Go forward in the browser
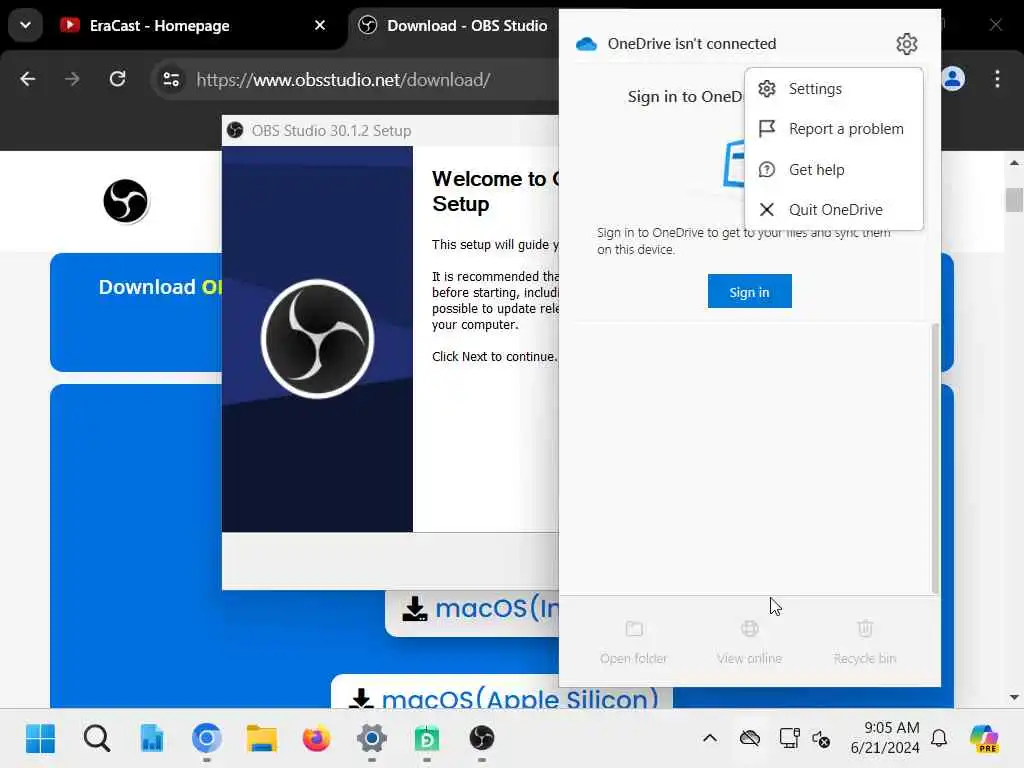1024x768 pixels. pos(72,80)
